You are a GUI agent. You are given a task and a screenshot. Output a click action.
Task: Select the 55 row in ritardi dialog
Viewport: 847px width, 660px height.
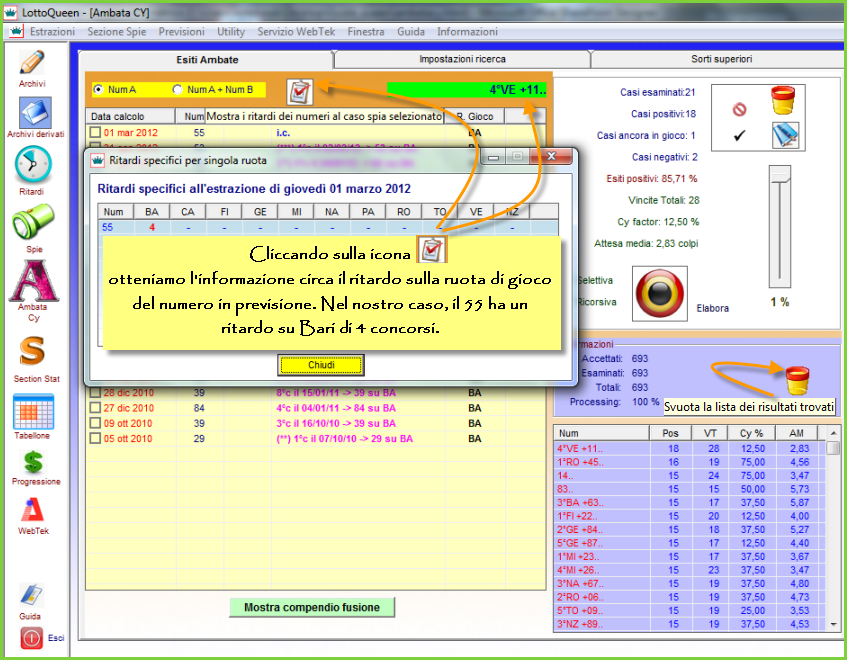click(327, 227)
